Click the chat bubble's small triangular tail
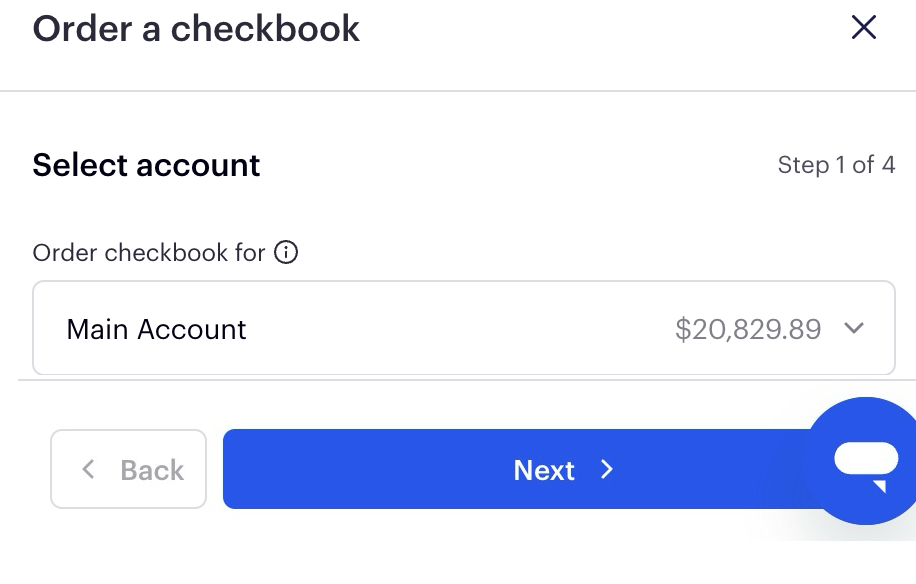 [x=880, y=486]
